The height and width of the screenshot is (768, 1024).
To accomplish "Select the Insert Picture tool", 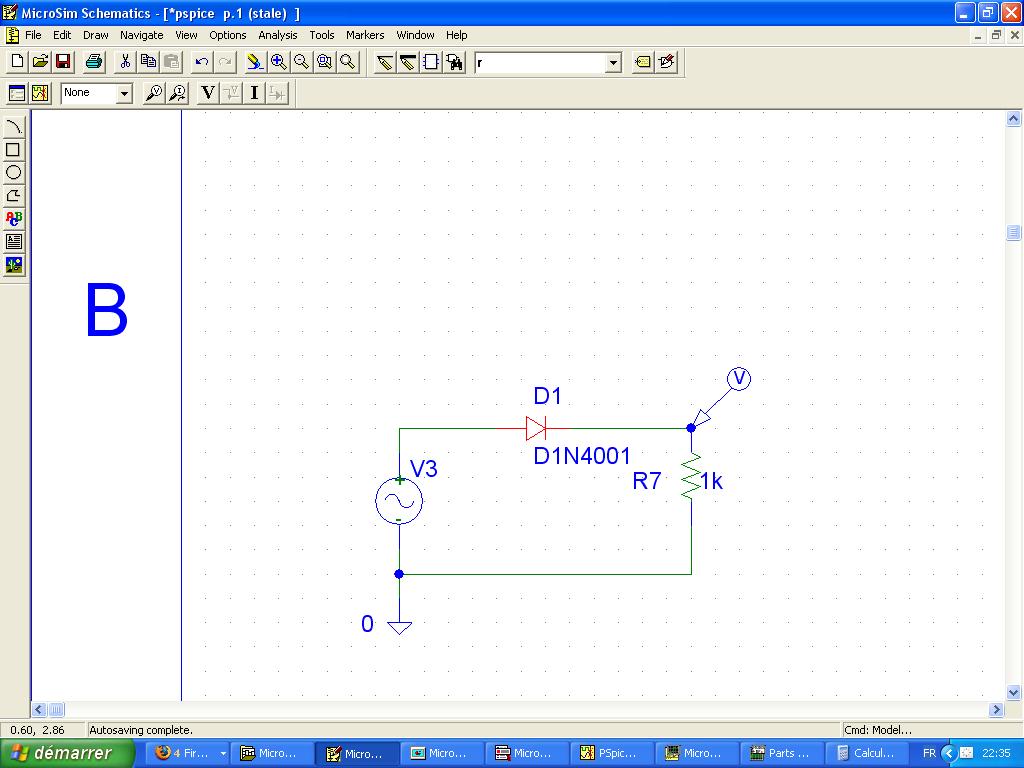I will [x=14, y=265].
